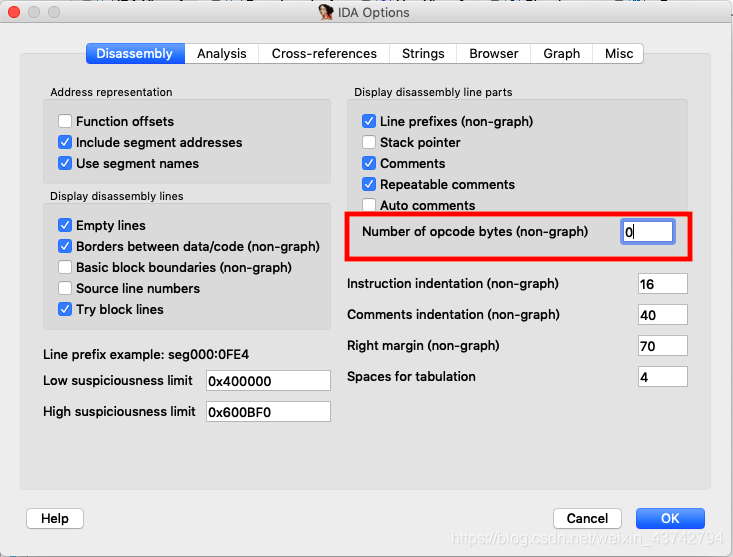Enable the Auto comments checkbox

[x=369, y=205]
